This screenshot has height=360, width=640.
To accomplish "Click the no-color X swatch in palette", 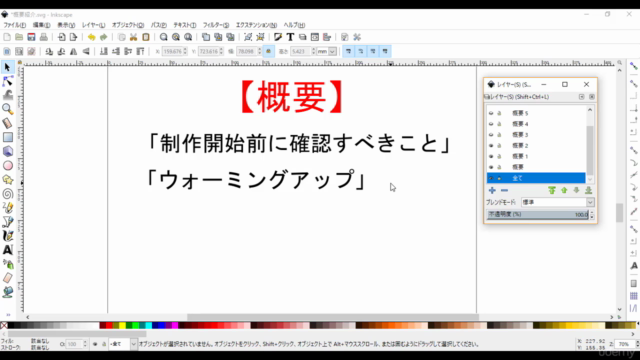I will pyautogui.click(x=4, y=325).
